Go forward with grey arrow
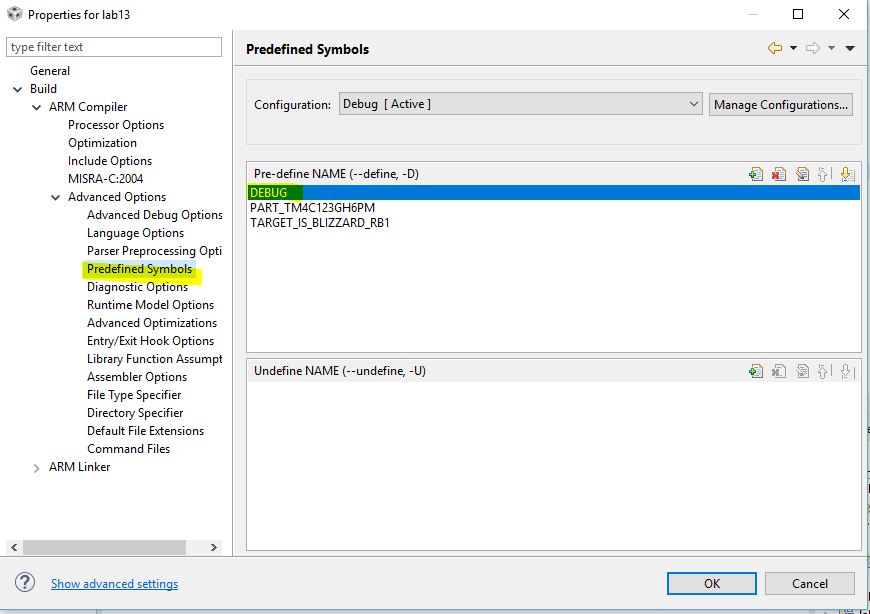This screenshot has height=614, width=870. [x=813, y=48]
